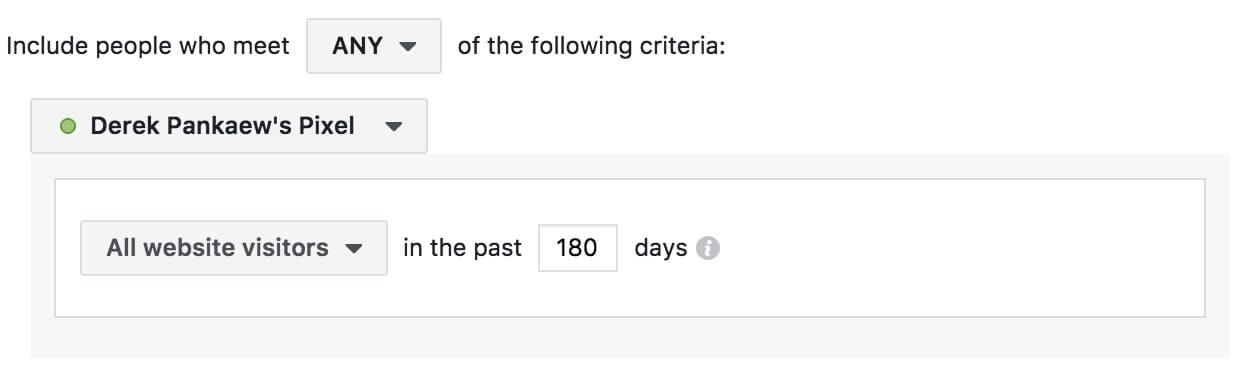Click the info icon next to days
Viewport: 1240px width, 368px height.
(x=708, y=248)
